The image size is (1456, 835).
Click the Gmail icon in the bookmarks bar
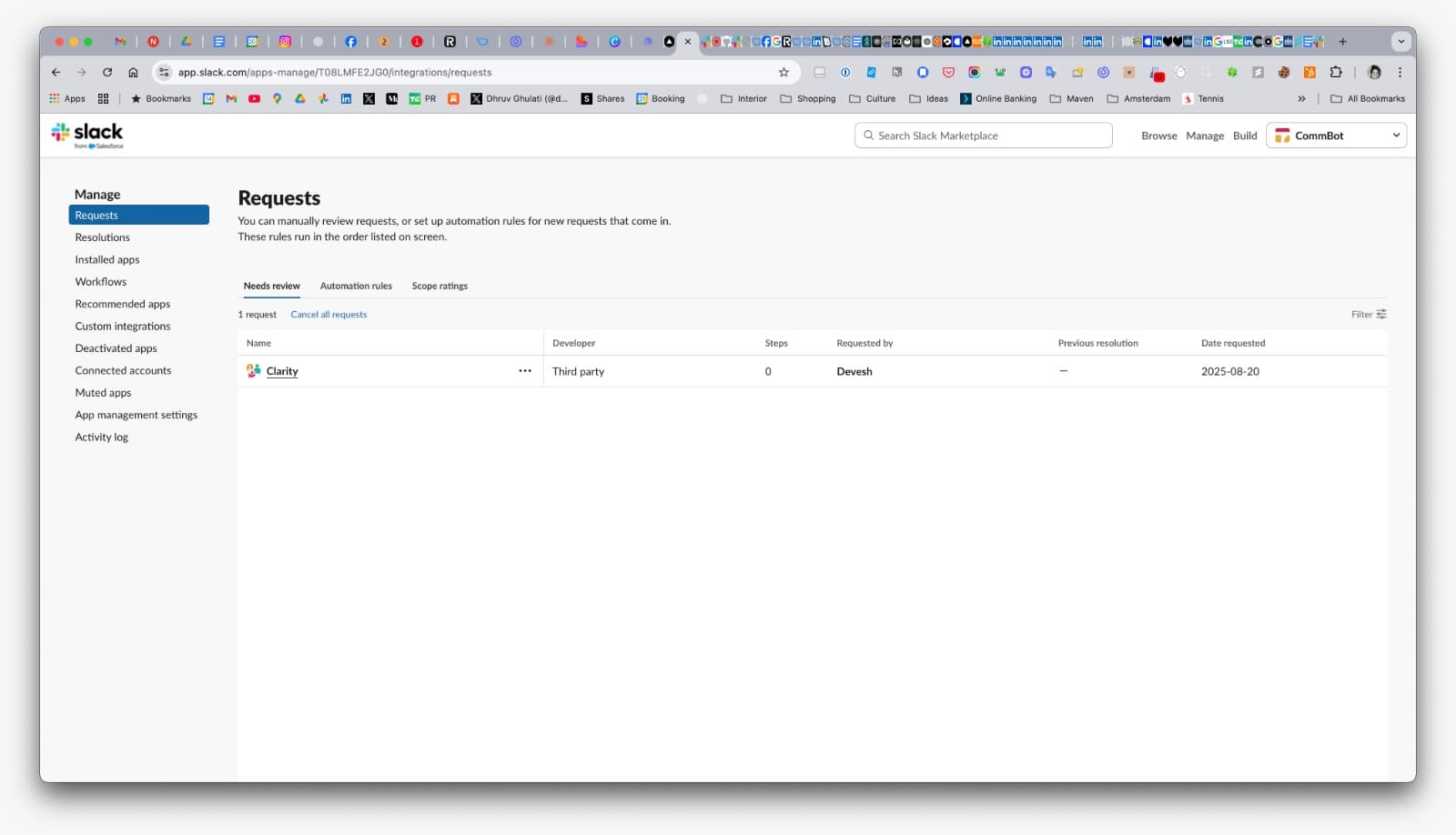tap(230, 98)
